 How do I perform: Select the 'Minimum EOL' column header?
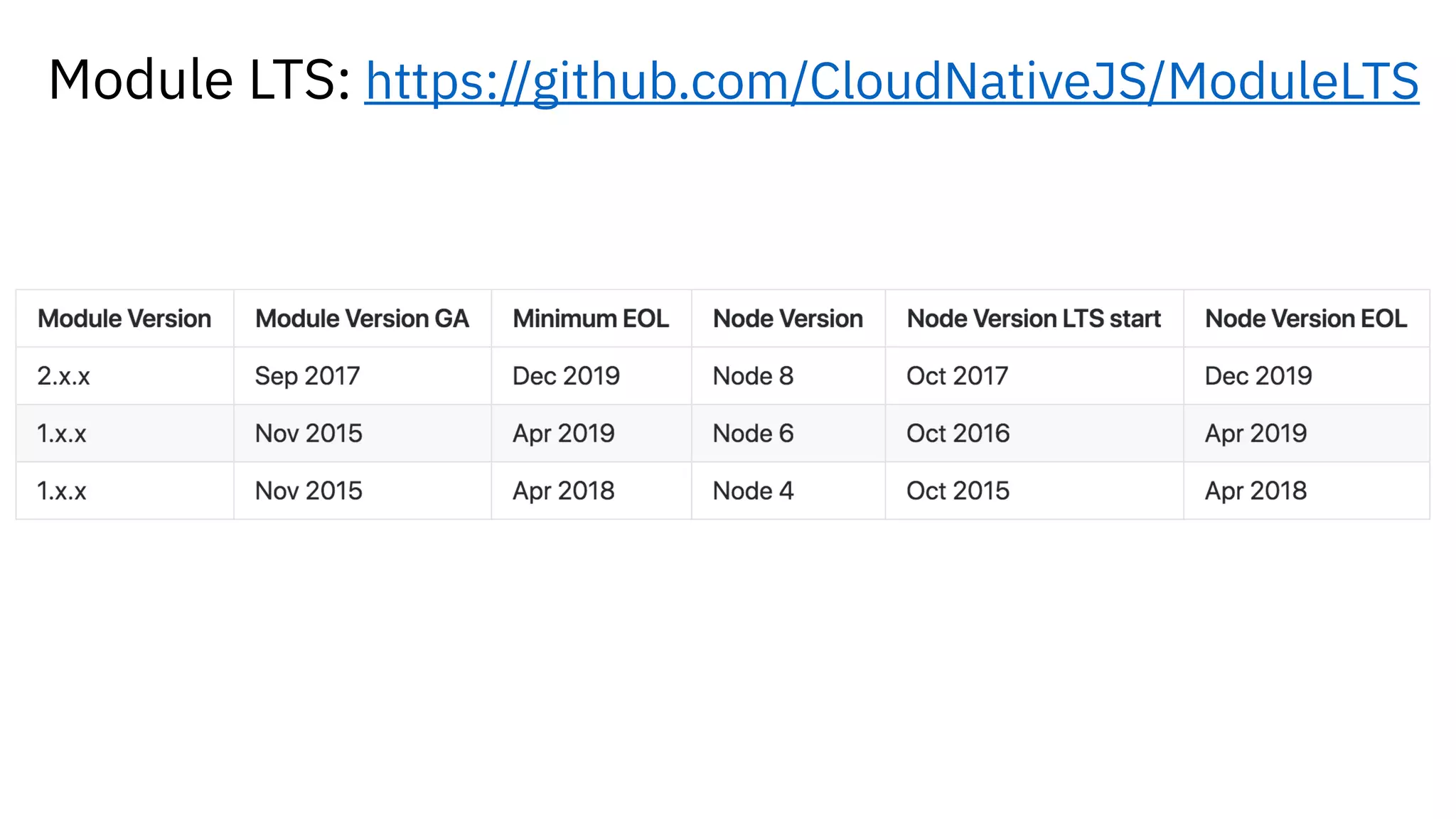pyautogui.click(x=591, y=318)
